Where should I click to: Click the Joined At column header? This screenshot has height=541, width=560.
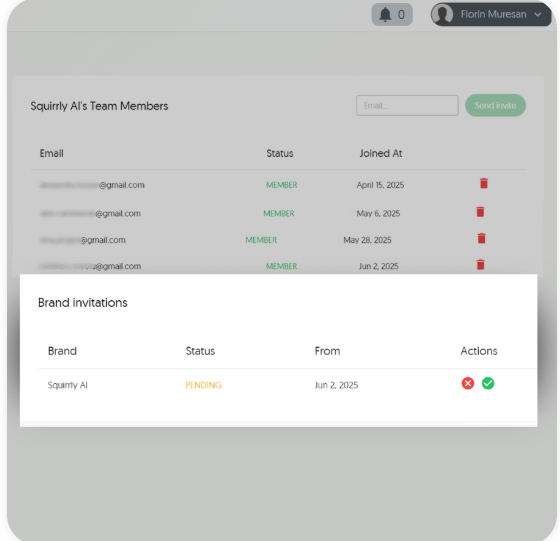click(x=381, y=153)
